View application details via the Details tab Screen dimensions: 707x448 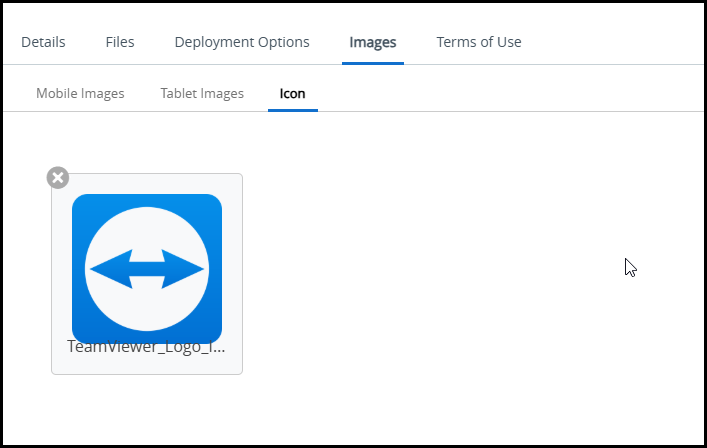click(x=43, y=42)
